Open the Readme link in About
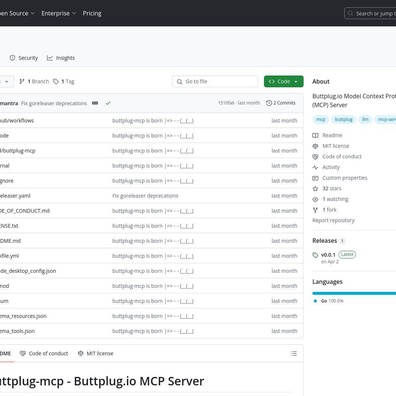Viewport: 396px width, 396px height. pos(332,135)
